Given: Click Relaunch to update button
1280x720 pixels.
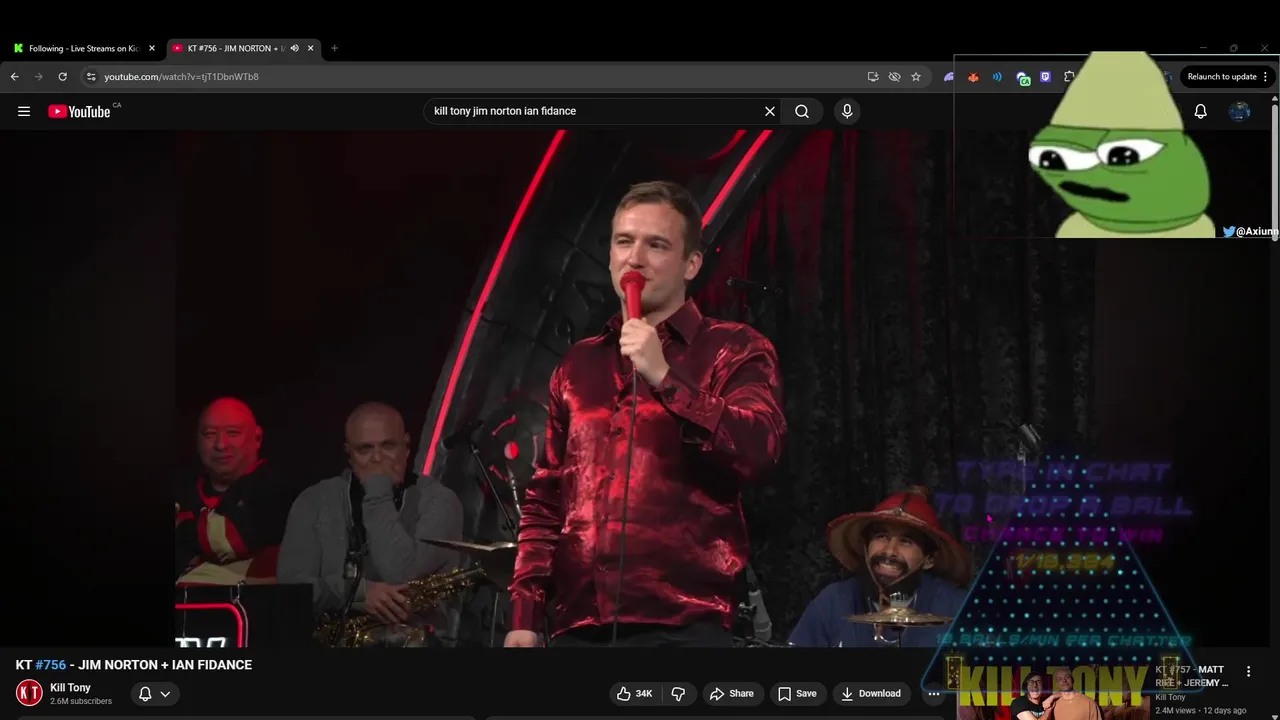Looking at the screenshot, I should [x=1222, y=77].
